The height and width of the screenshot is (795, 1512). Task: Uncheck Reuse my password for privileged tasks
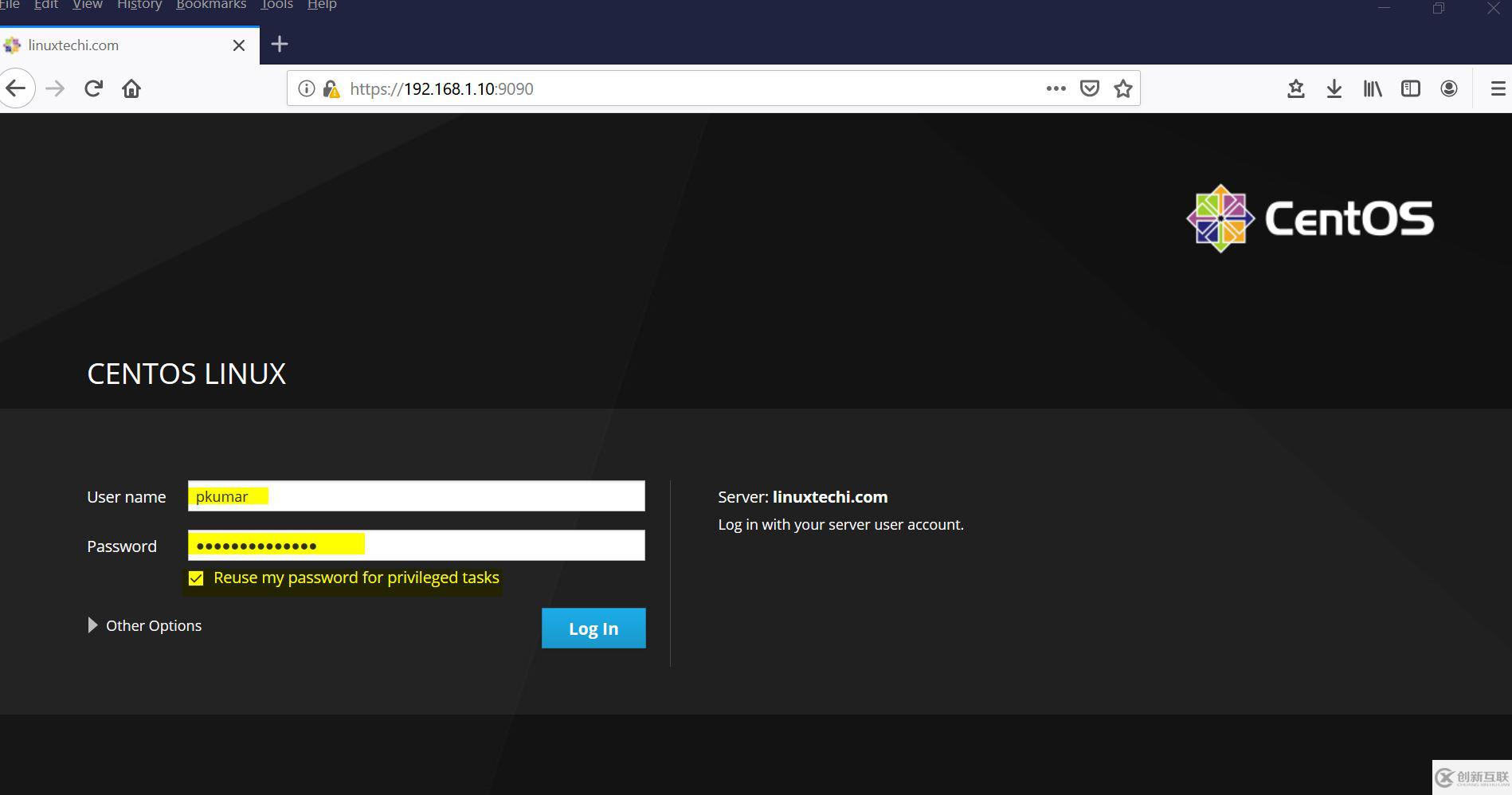[196, 578]
